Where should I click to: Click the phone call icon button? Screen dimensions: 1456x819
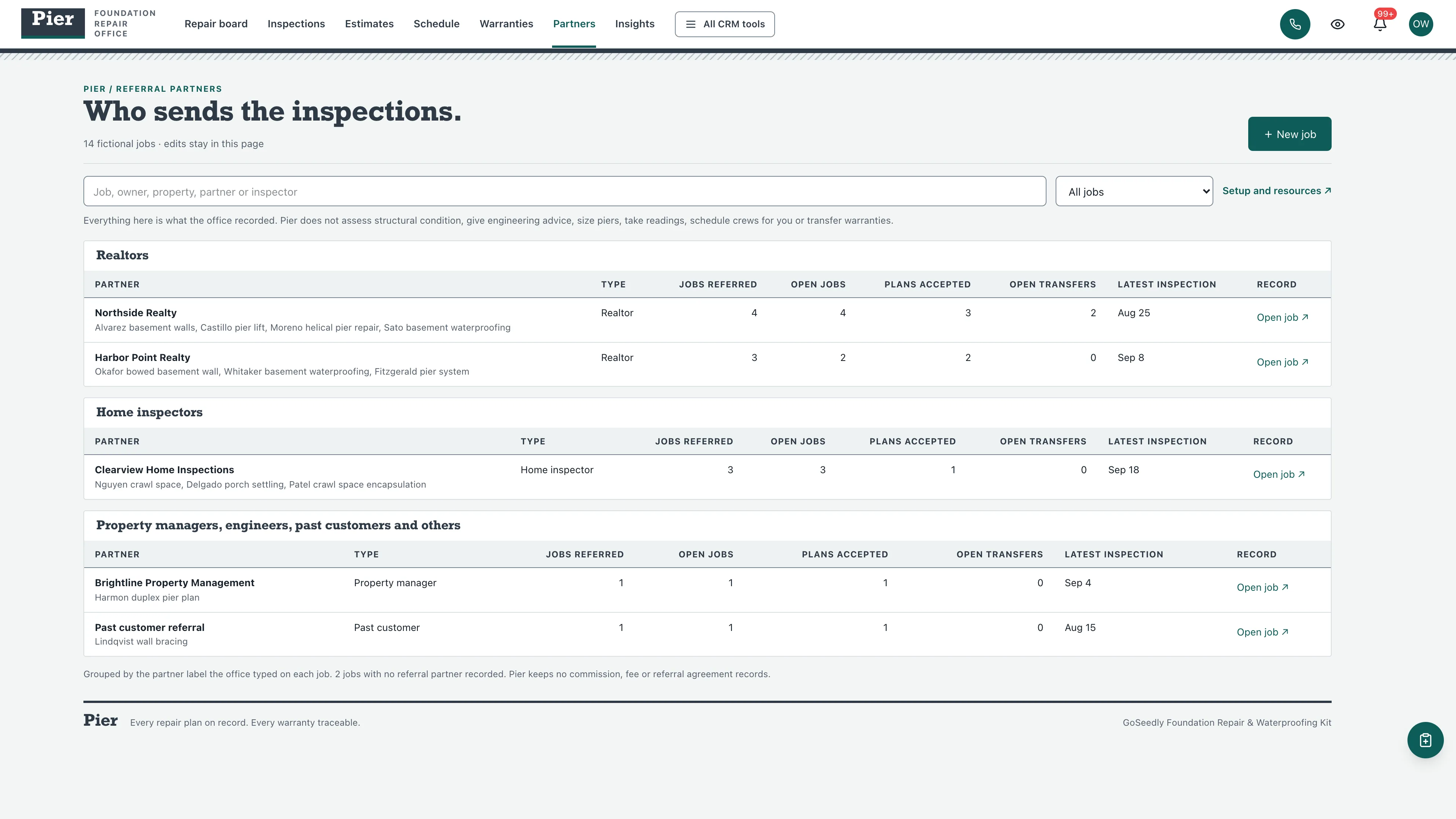coord(1295,24)
